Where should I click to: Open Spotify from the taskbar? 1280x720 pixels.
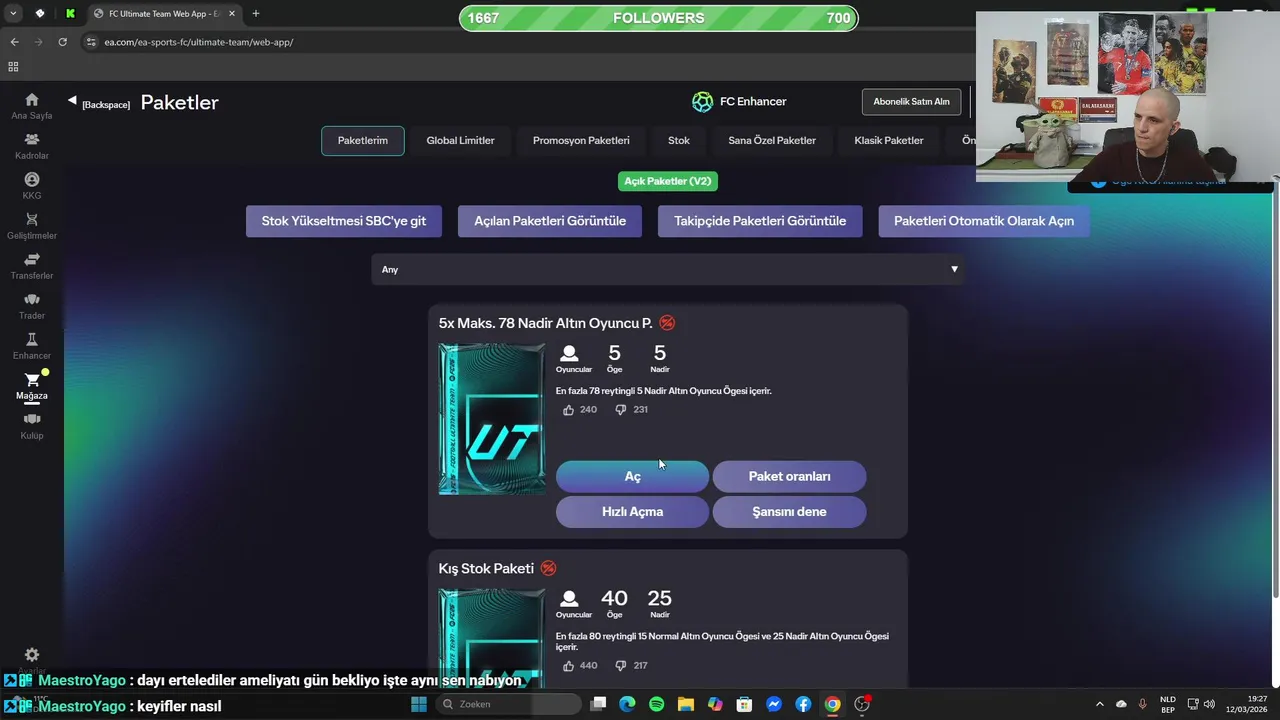coord(657,704)
